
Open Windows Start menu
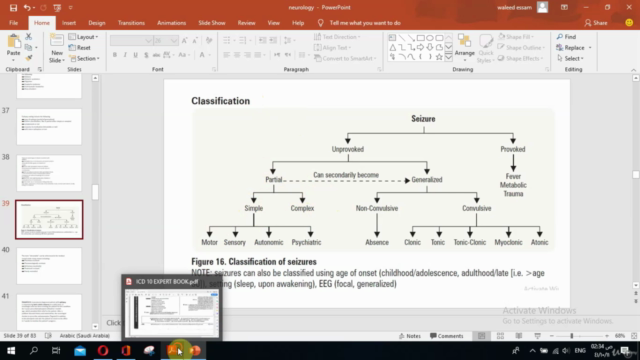pos(11,351)
